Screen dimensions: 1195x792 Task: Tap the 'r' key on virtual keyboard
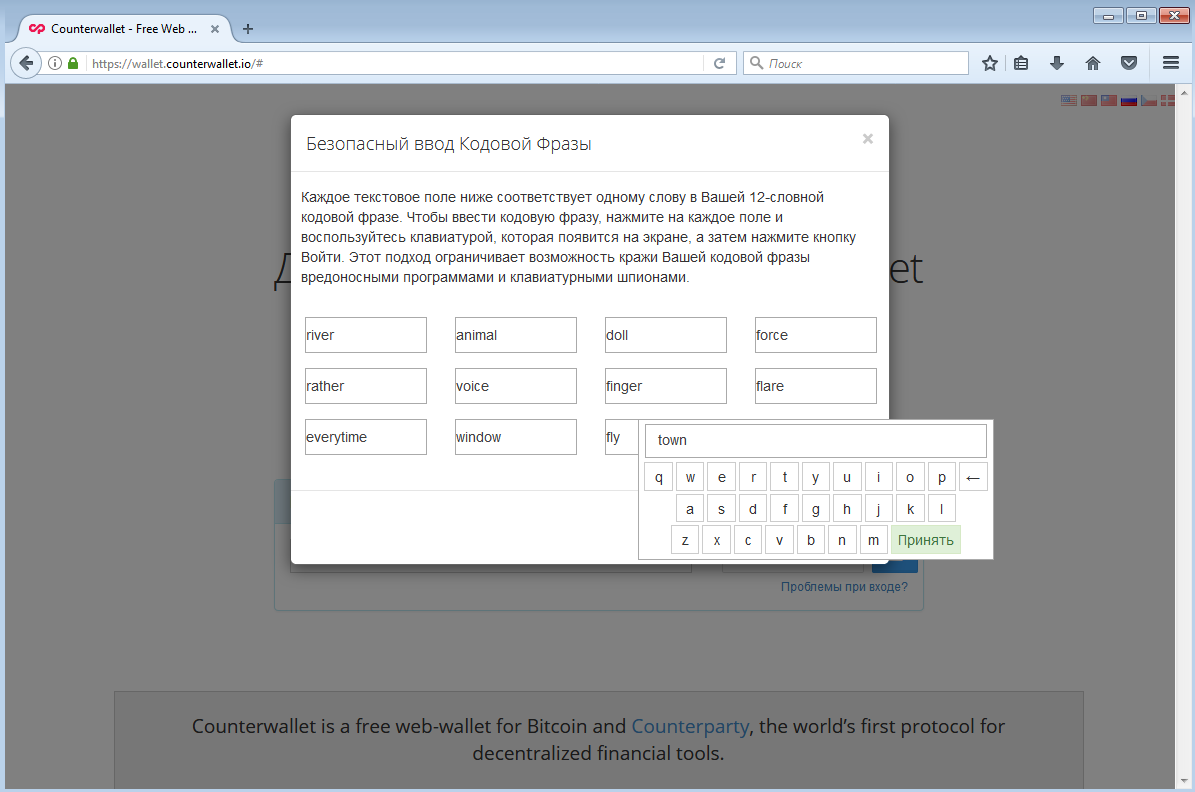click(x=753, y=477)
